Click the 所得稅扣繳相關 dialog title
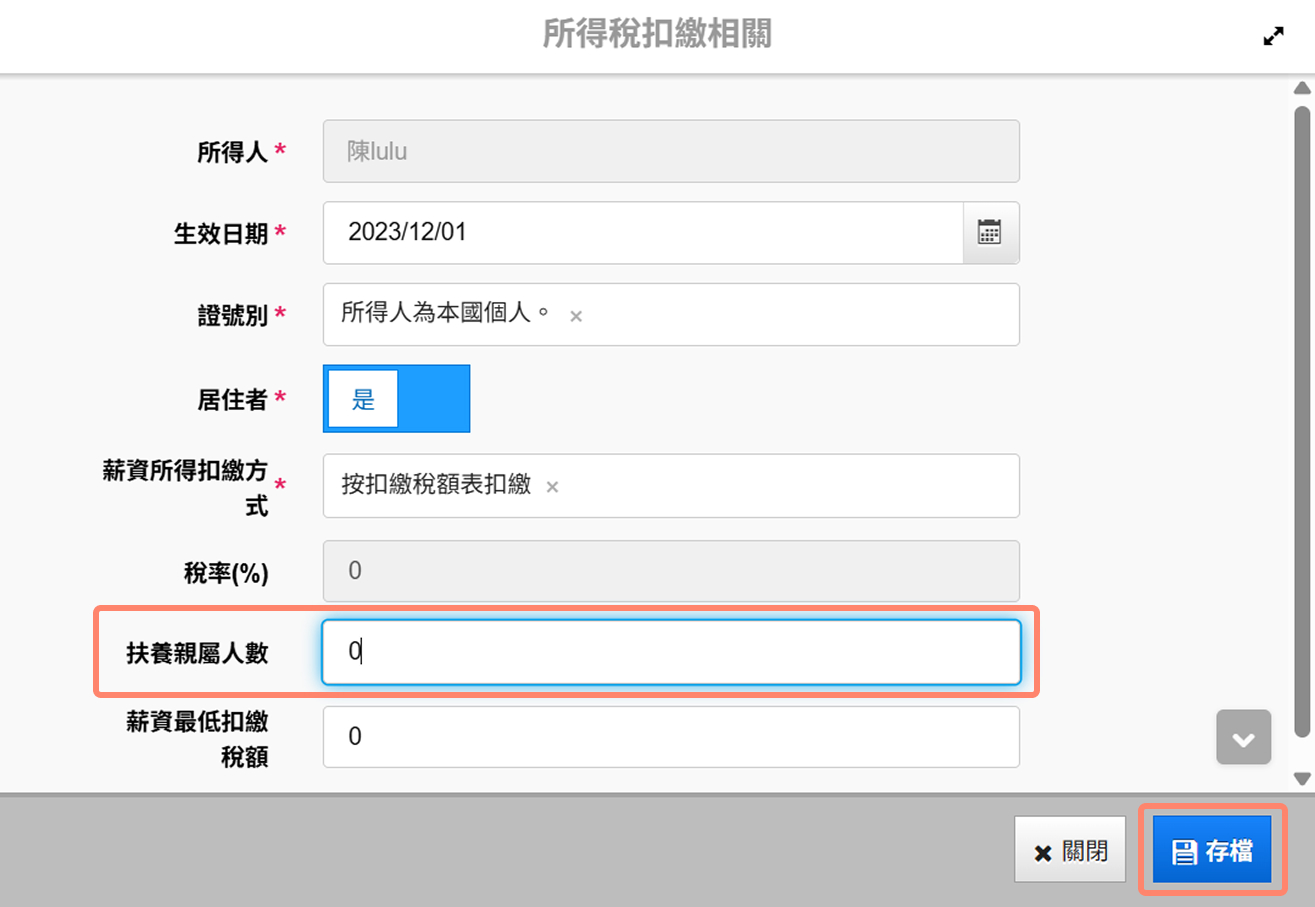Image resolution: width=1315 pixels, height=907 pixels. [657, 35]
